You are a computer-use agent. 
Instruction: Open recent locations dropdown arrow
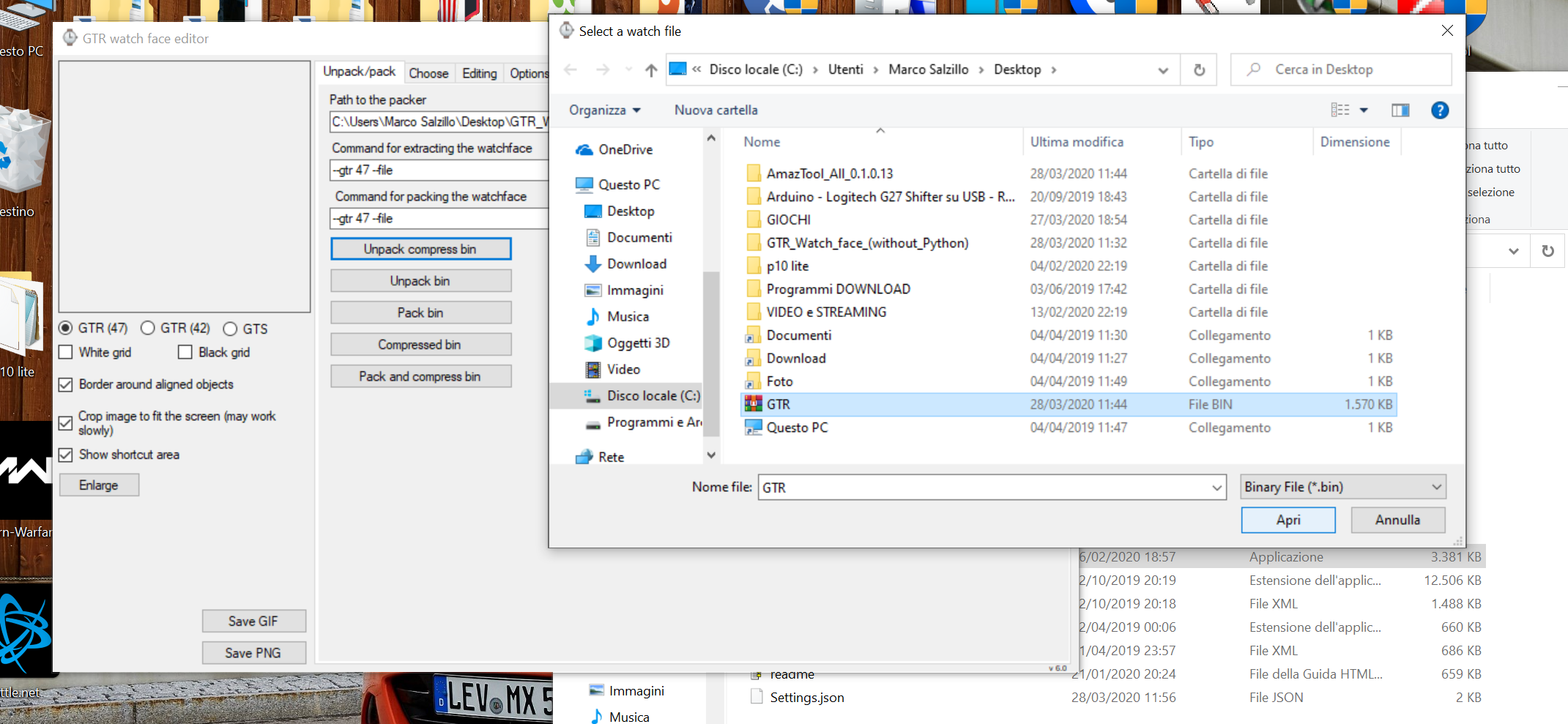point(628,70)
